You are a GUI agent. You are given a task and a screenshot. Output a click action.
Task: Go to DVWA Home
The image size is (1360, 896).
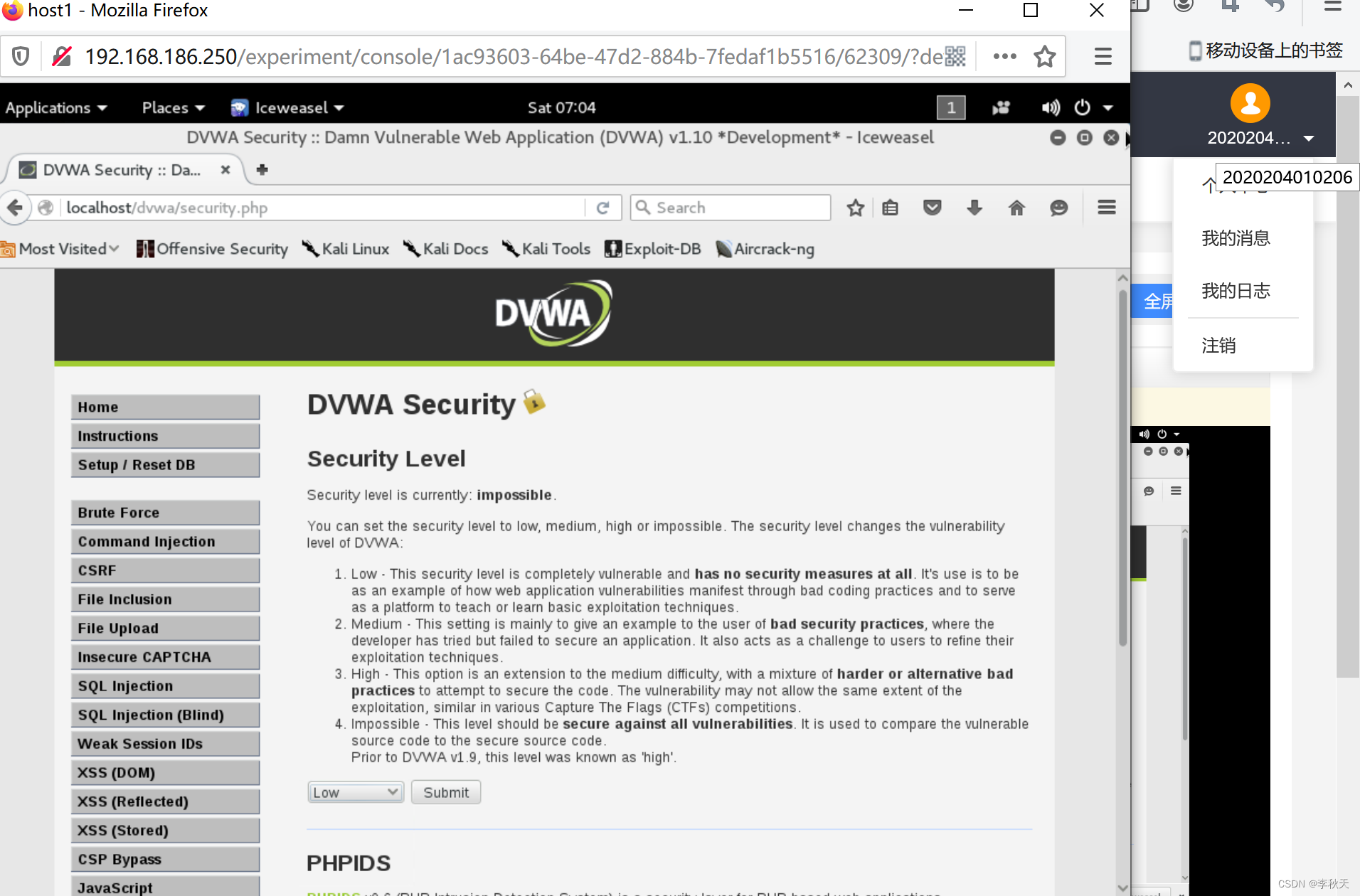165,407
